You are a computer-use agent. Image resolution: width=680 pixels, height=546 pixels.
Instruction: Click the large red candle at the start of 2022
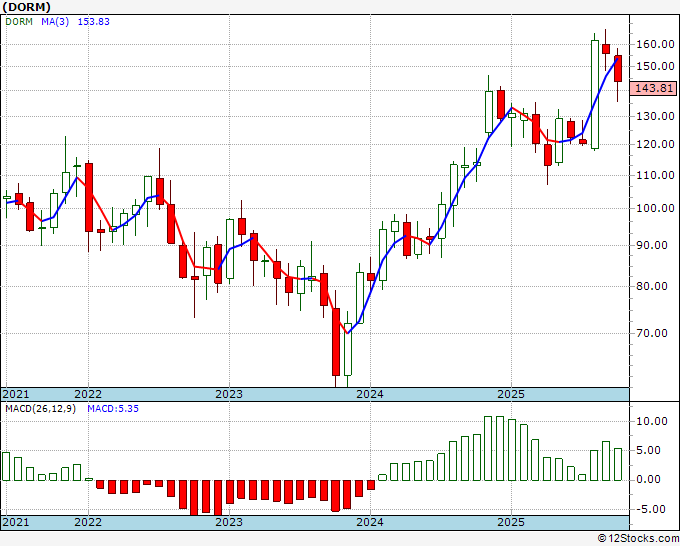(x=88, y=197)
